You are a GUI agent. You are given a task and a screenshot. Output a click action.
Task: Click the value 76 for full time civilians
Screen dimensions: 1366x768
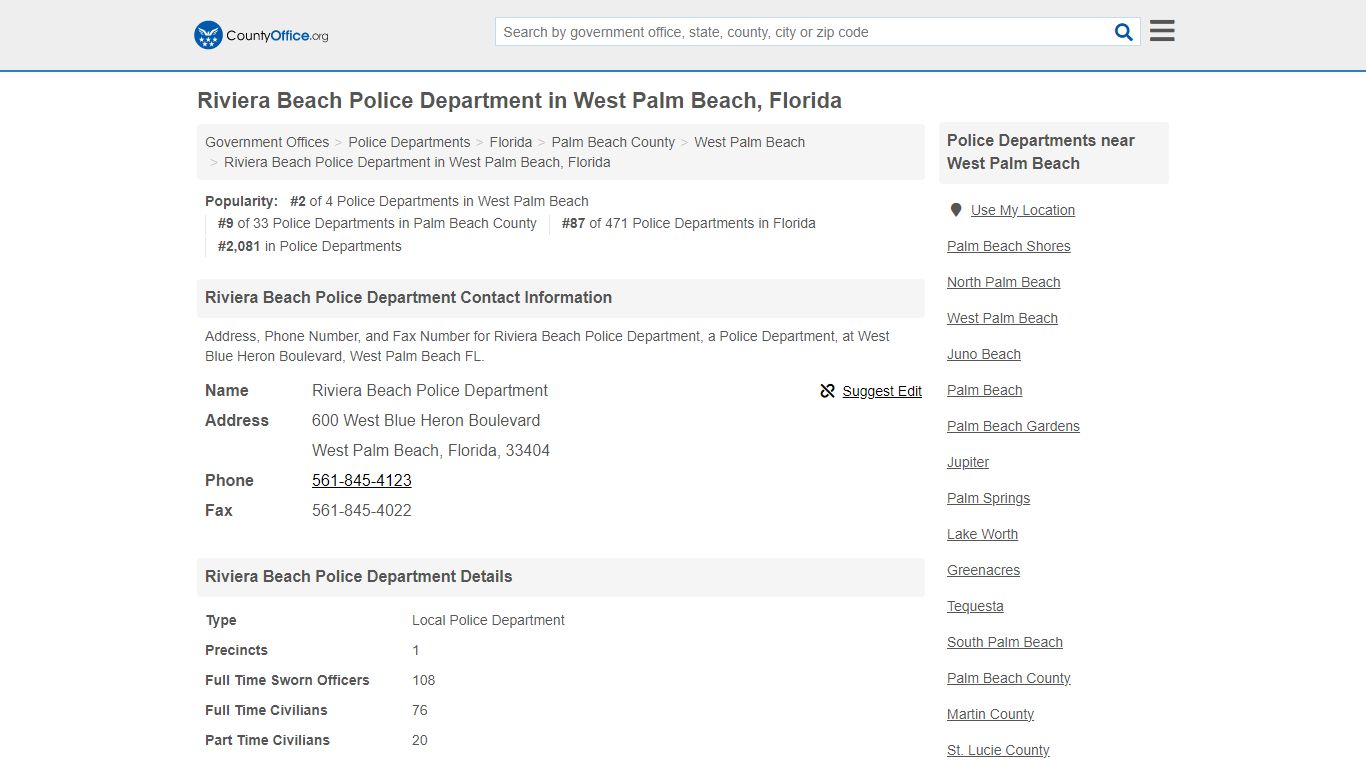pyautogui.click(x=419, y=710)
